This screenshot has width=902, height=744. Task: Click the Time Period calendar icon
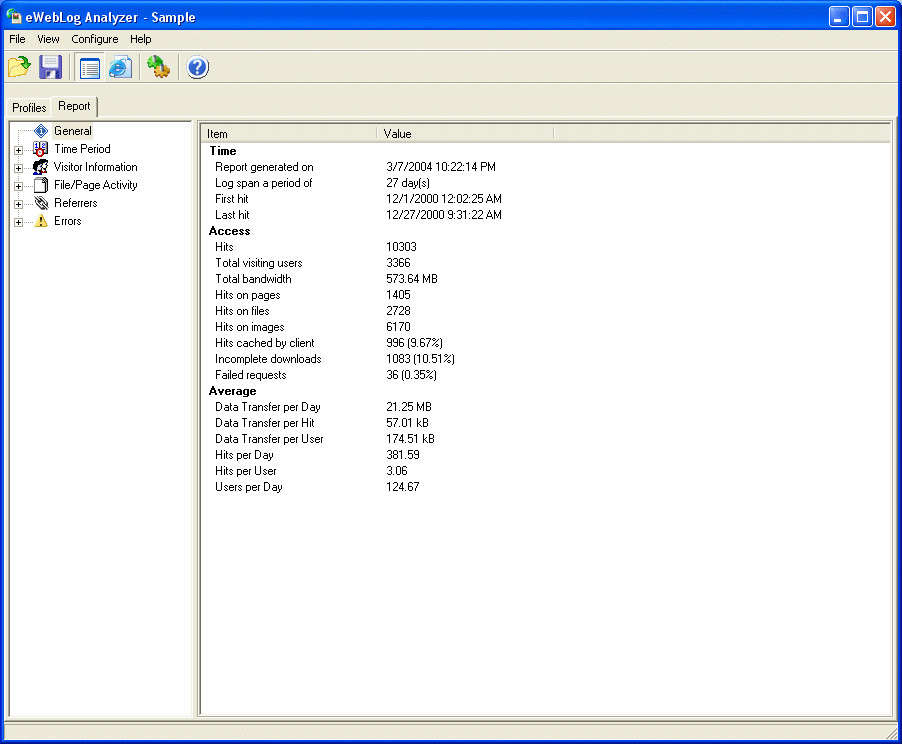[x=41, y=149]
